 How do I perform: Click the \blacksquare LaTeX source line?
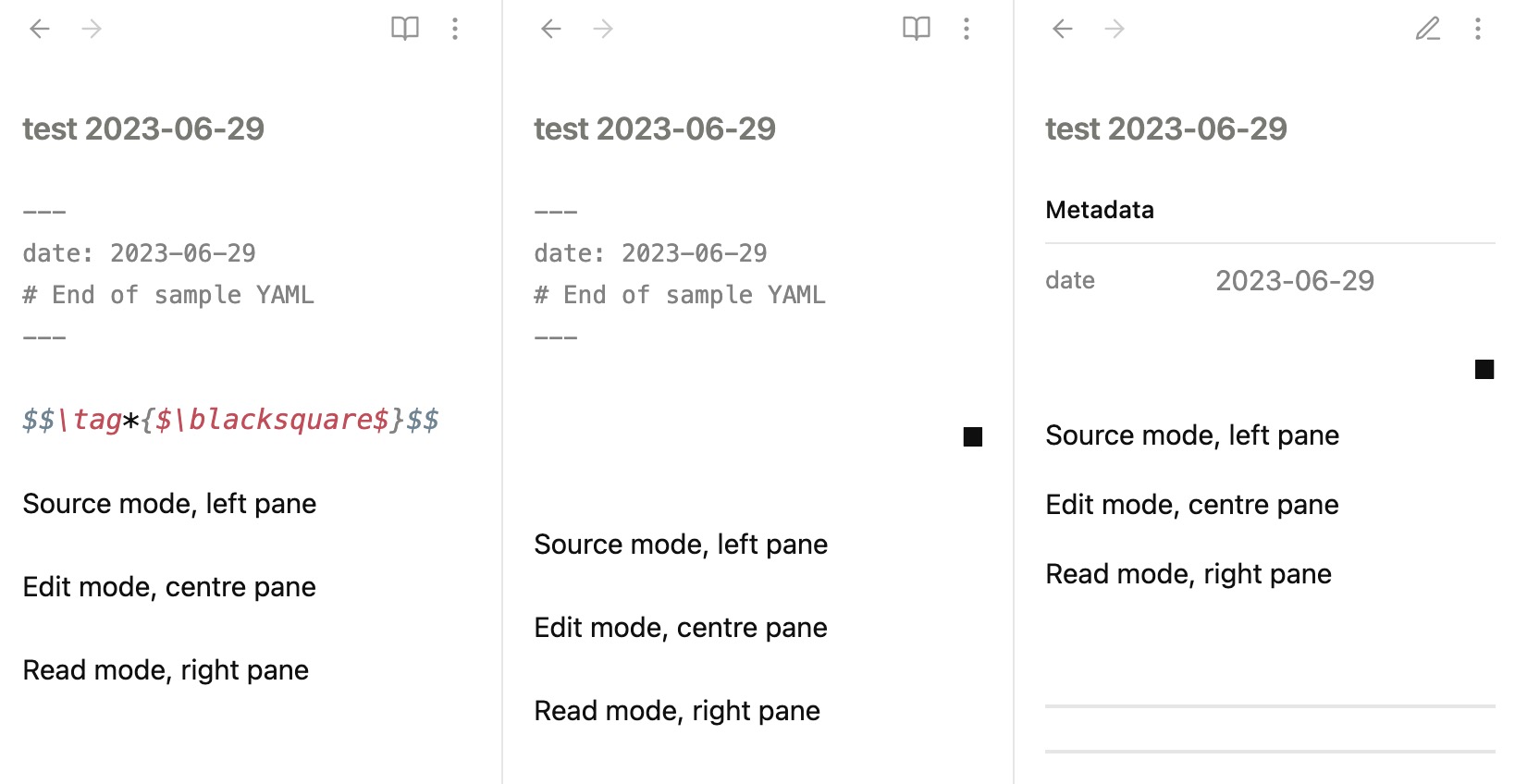point(230,420)
